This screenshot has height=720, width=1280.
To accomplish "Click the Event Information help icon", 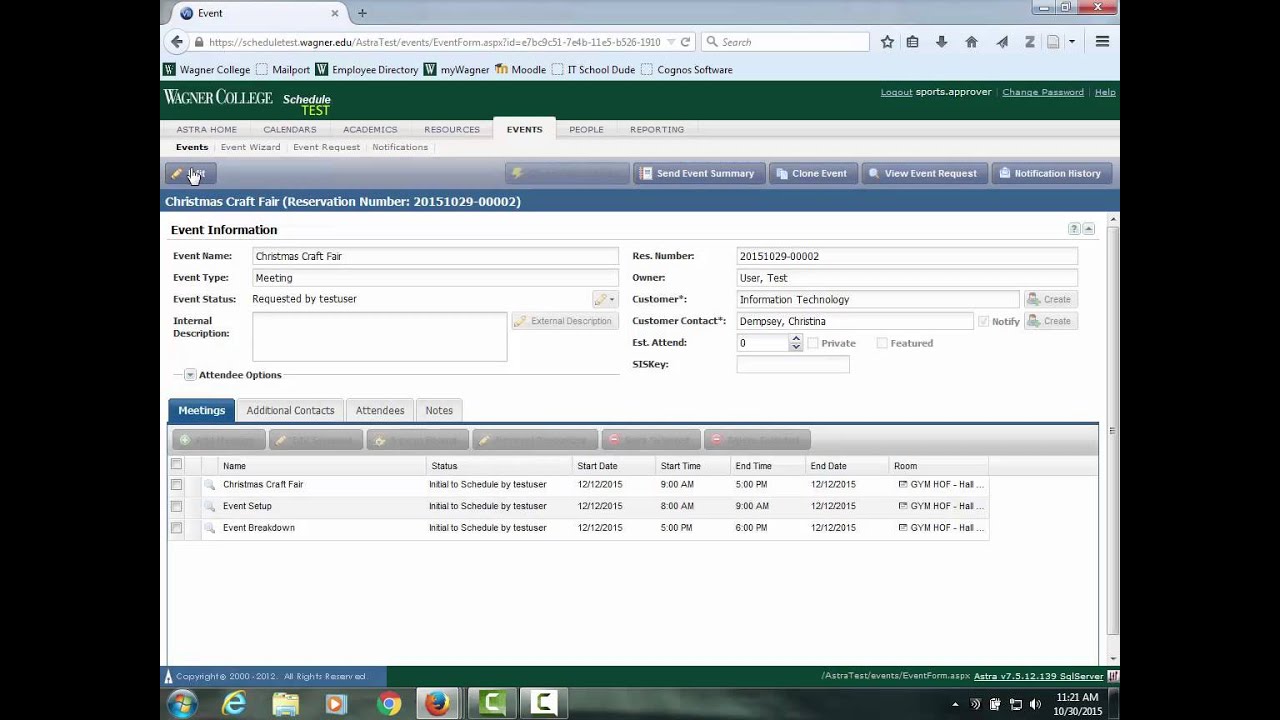I will (1074, 229).
